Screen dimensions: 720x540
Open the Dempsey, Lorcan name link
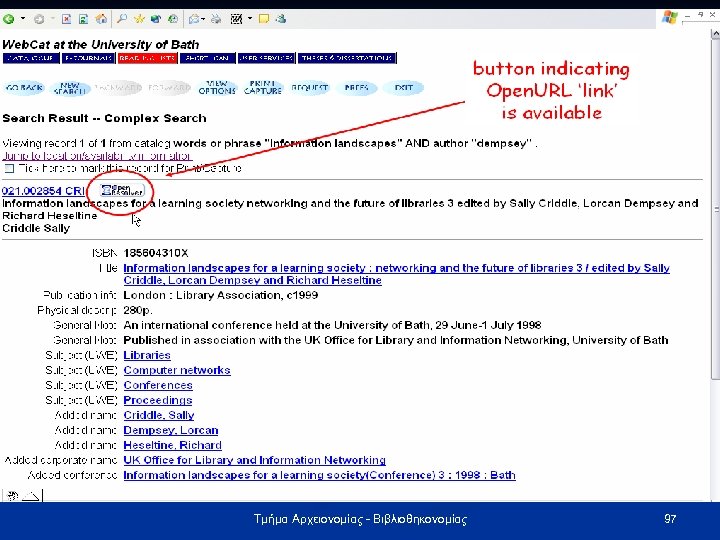click(x=171, y=430)
